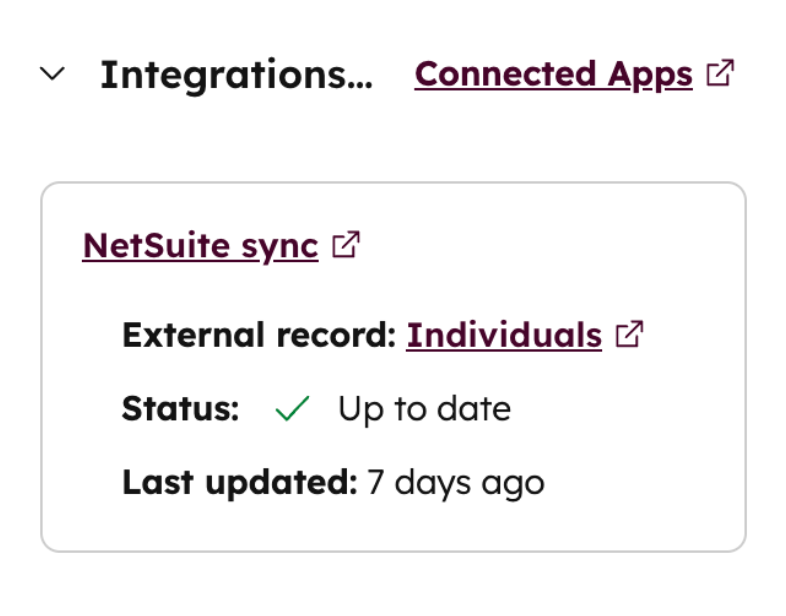The height and width of the screenshot is (616, 786).
Task: Click external-link icon beside Connected Apps
Action: pyautogui.click(x=720, y=73)
